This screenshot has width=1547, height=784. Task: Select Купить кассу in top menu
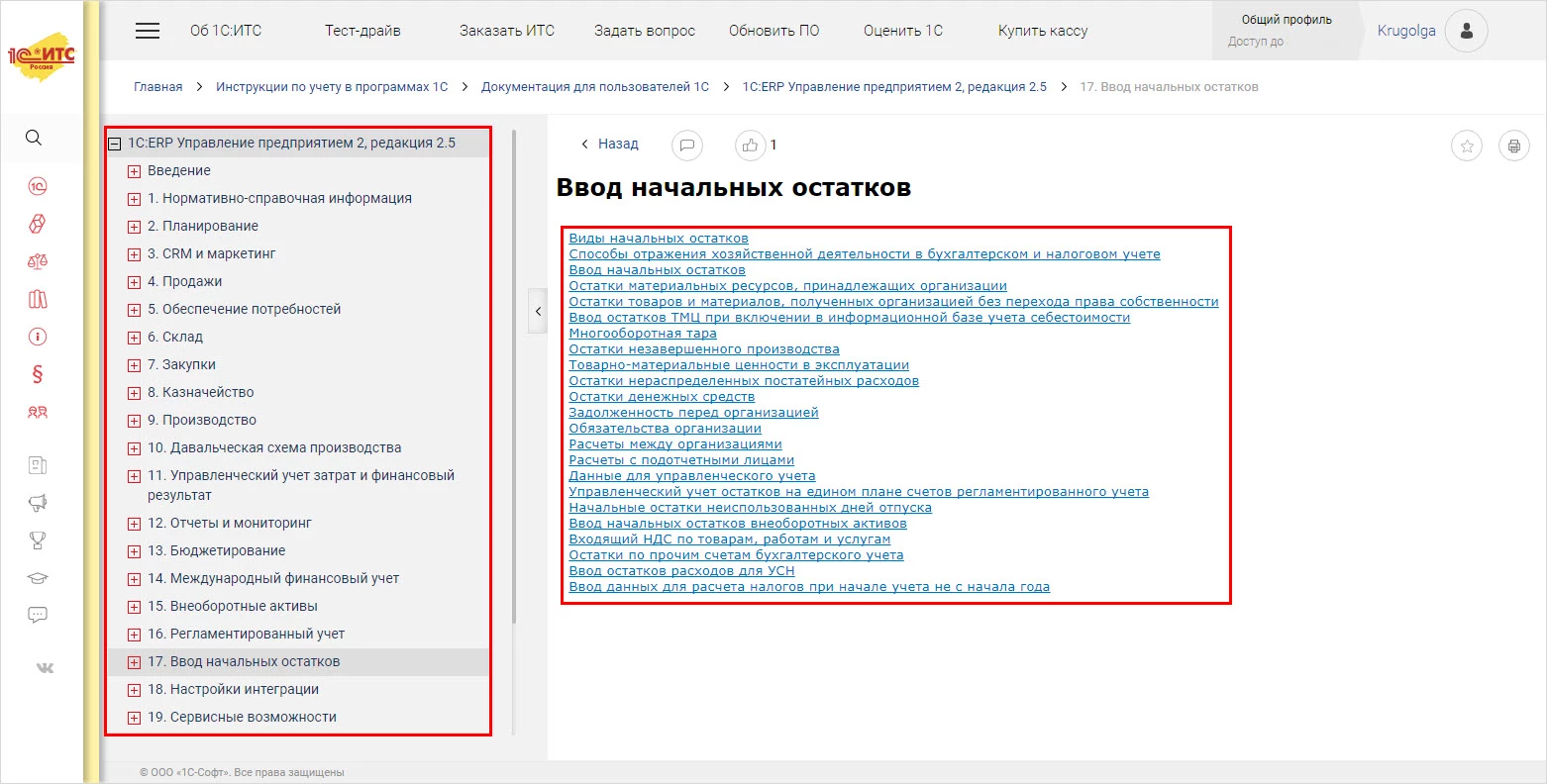tap(1043, 31)
